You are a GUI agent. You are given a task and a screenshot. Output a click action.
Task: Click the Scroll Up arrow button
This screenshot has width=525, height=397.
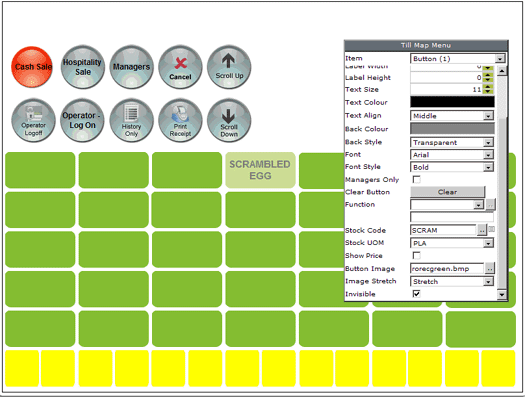coord(229,67)
